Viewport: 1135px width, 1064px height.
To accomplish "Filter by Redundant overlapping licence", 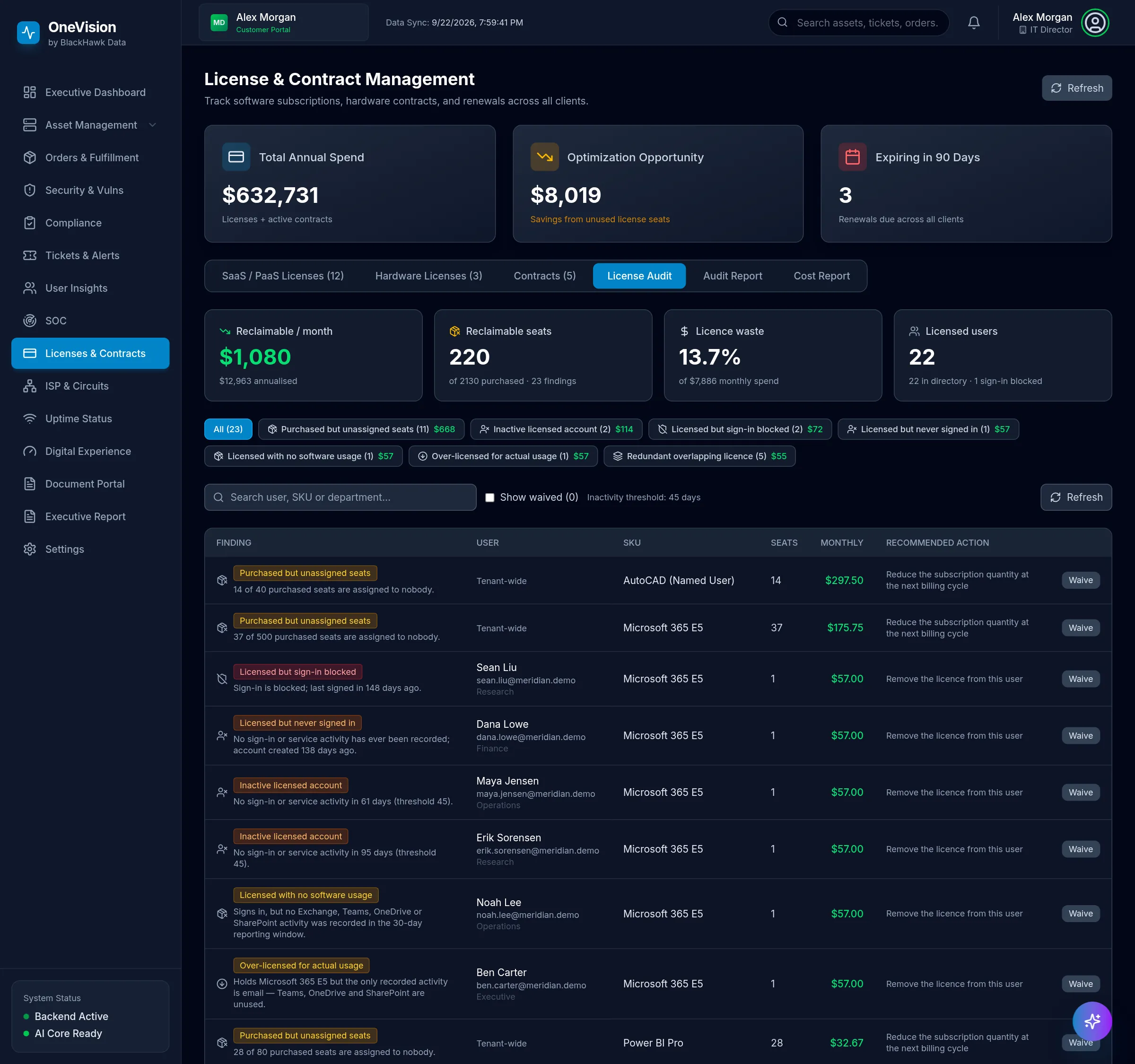I will 699,456.
